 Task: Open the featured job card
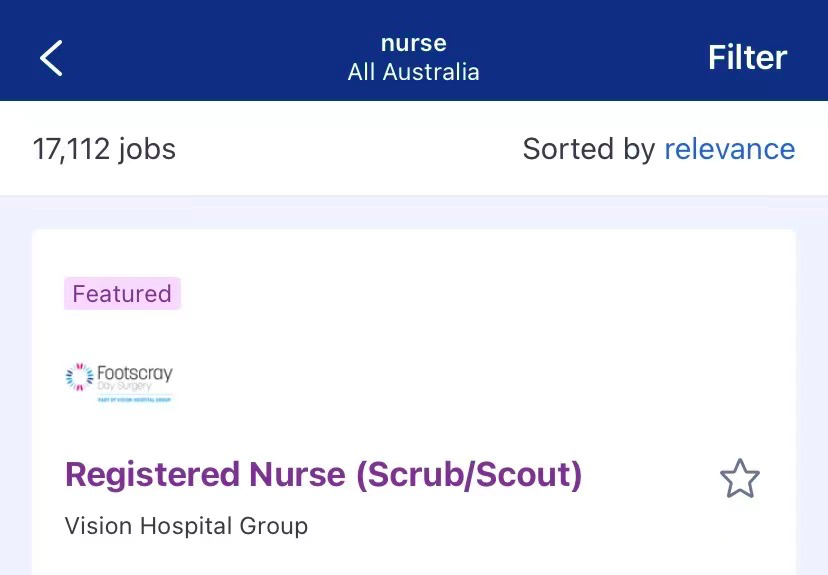click(x=413, y=402)
